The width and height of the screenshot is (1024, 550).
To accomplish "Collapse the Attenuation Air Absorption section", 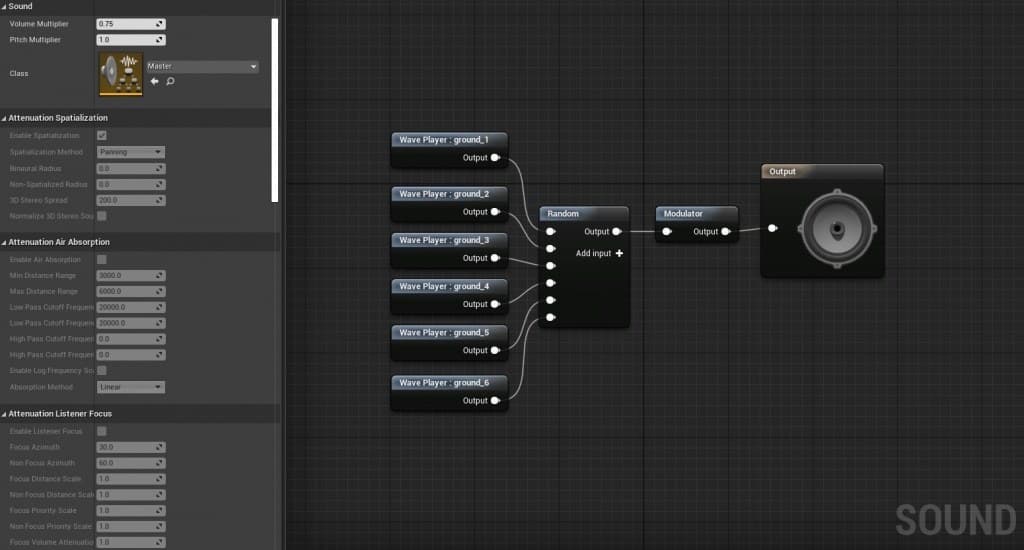I will tap(4, 242).
